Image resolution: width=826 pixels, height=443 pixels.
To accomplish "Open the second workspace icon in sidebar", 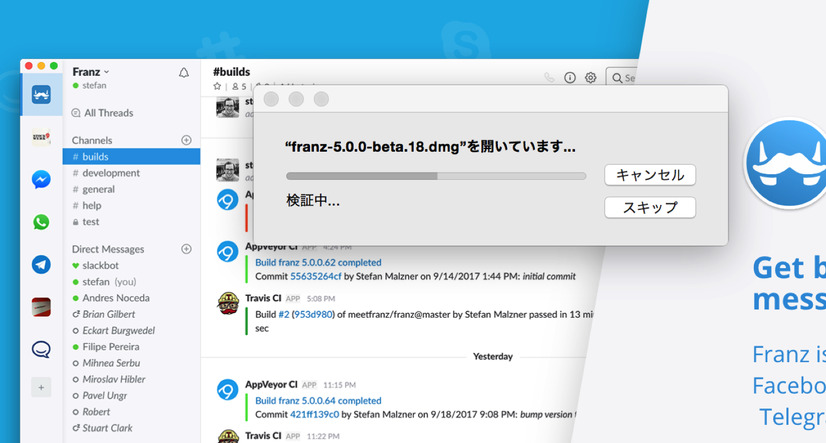I will (41, 137).
